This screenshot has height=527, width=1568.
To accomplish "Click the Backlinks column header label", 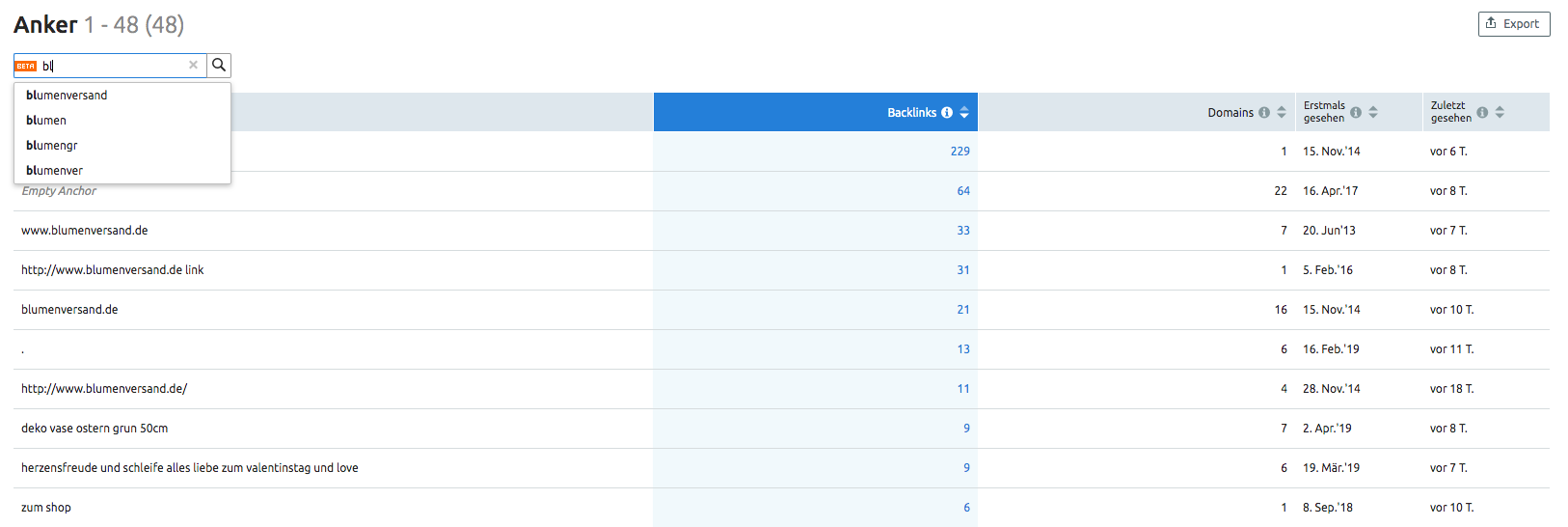I will [x=911, y=113].
